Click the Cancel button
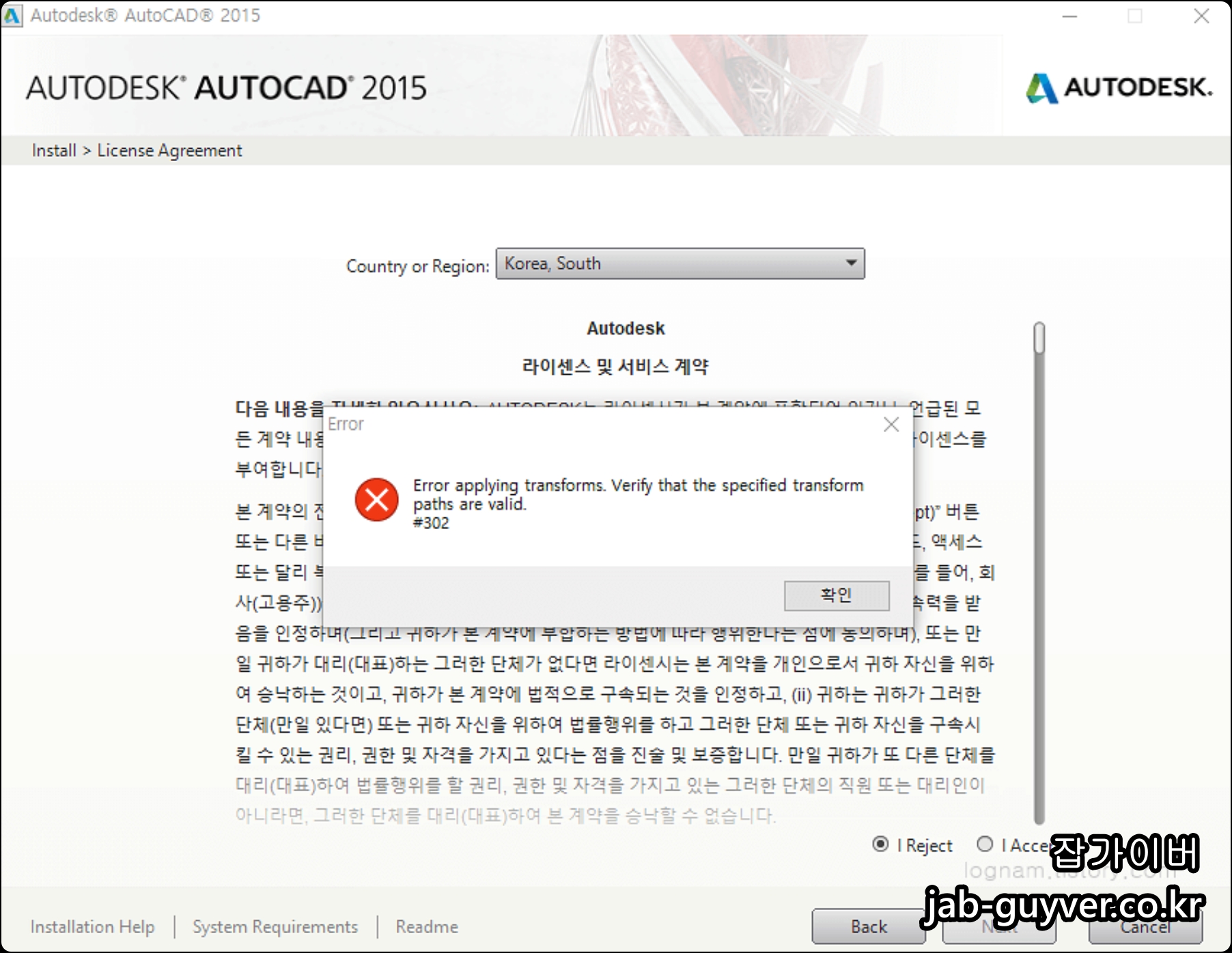 pyautogui.click(x=1145, y=926)
